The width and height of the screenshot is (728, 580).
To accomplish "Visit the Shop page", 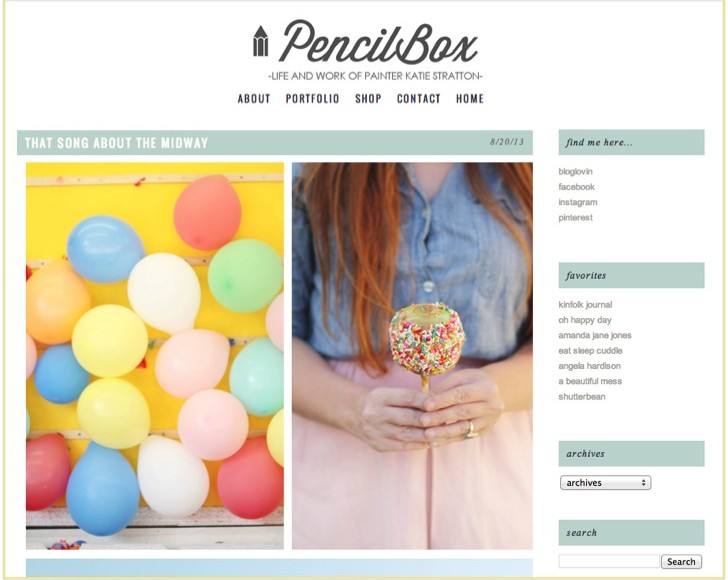I will pyautogui.click(x=368, y=98).
